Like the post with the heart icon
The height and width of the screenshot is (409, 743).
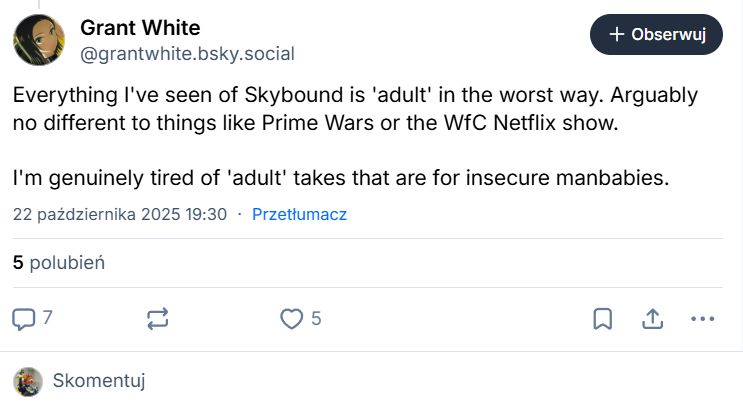pyautogui.click(x=291, y=319)
